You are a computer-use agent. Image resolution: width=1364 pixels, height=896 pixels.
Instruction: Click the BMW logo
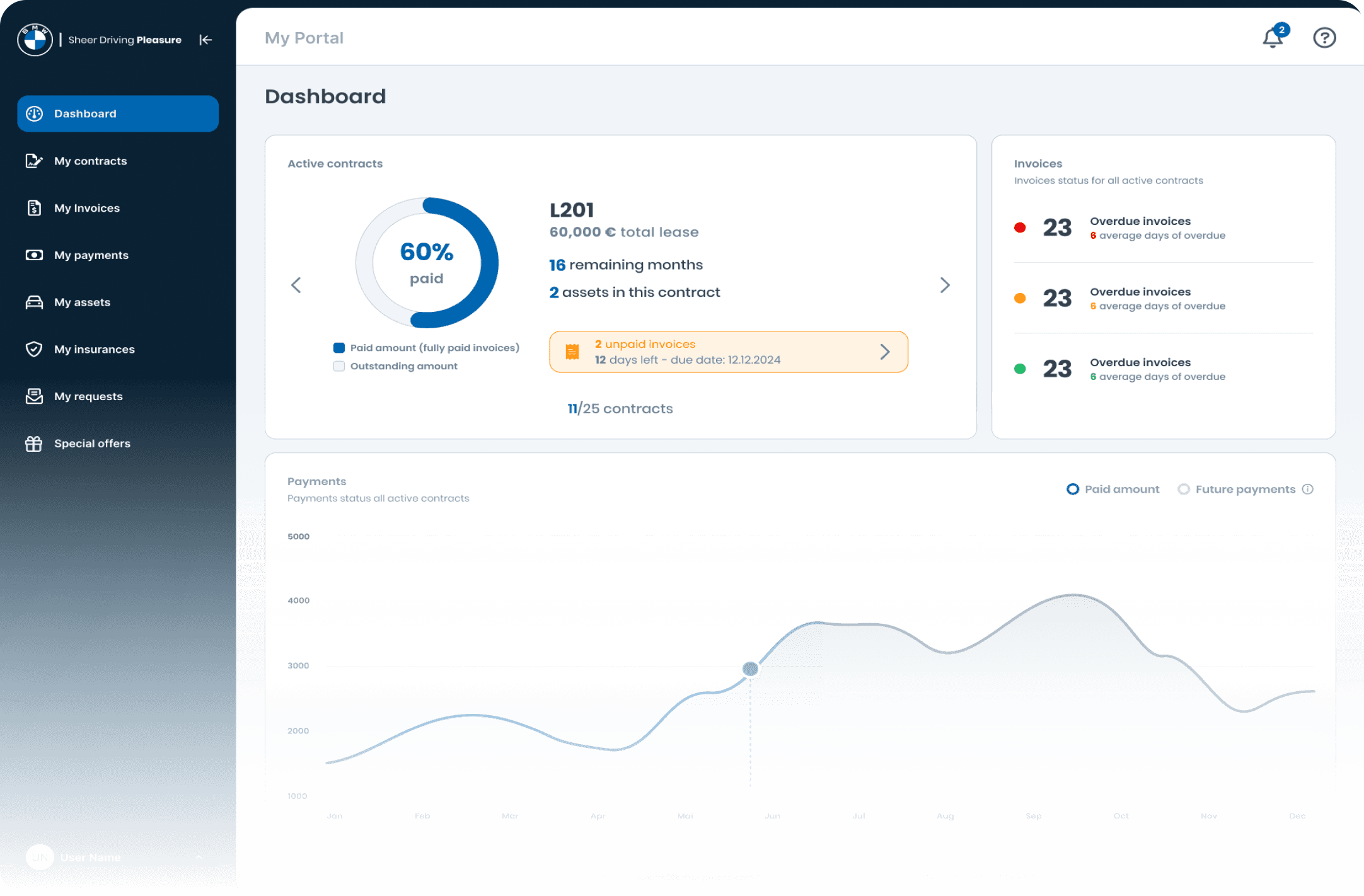[x=35, y=40]
